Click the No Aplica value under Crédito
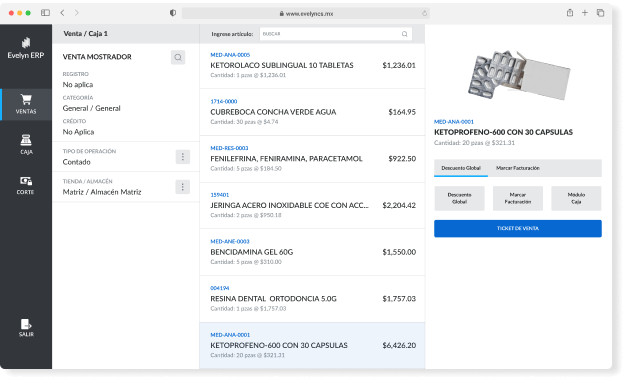This screenshot has height=381, width=626. [x=78, y=132]
